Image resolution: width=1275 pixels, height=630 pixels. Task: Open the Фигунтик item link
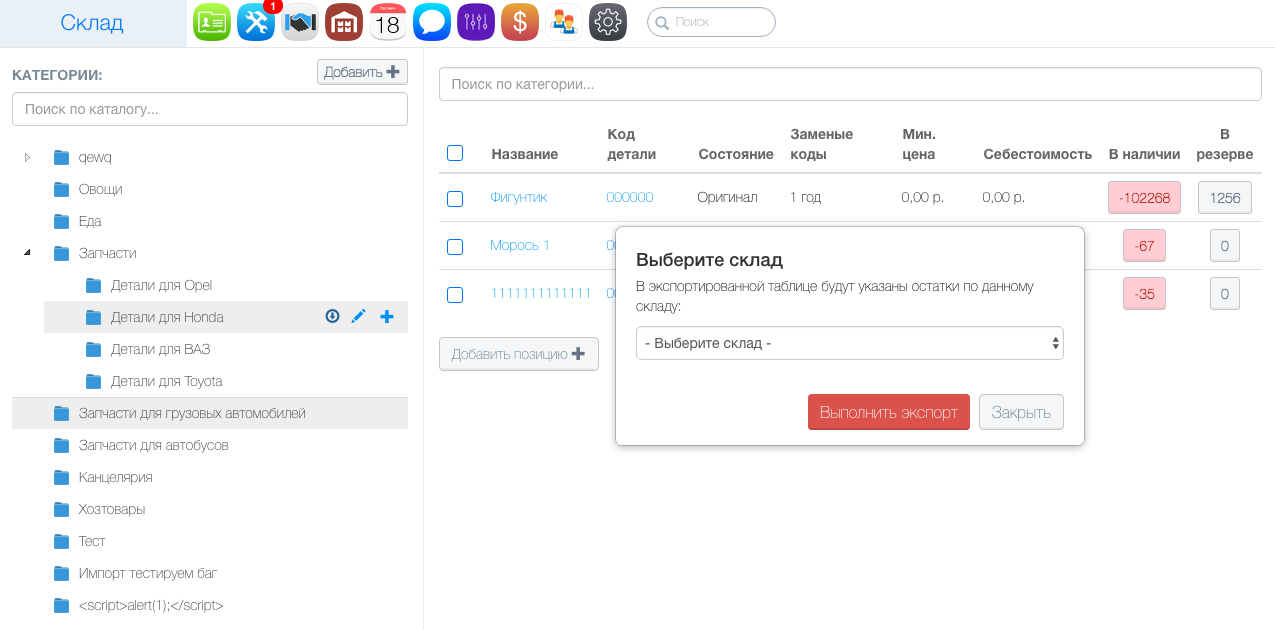pos(519,197)
